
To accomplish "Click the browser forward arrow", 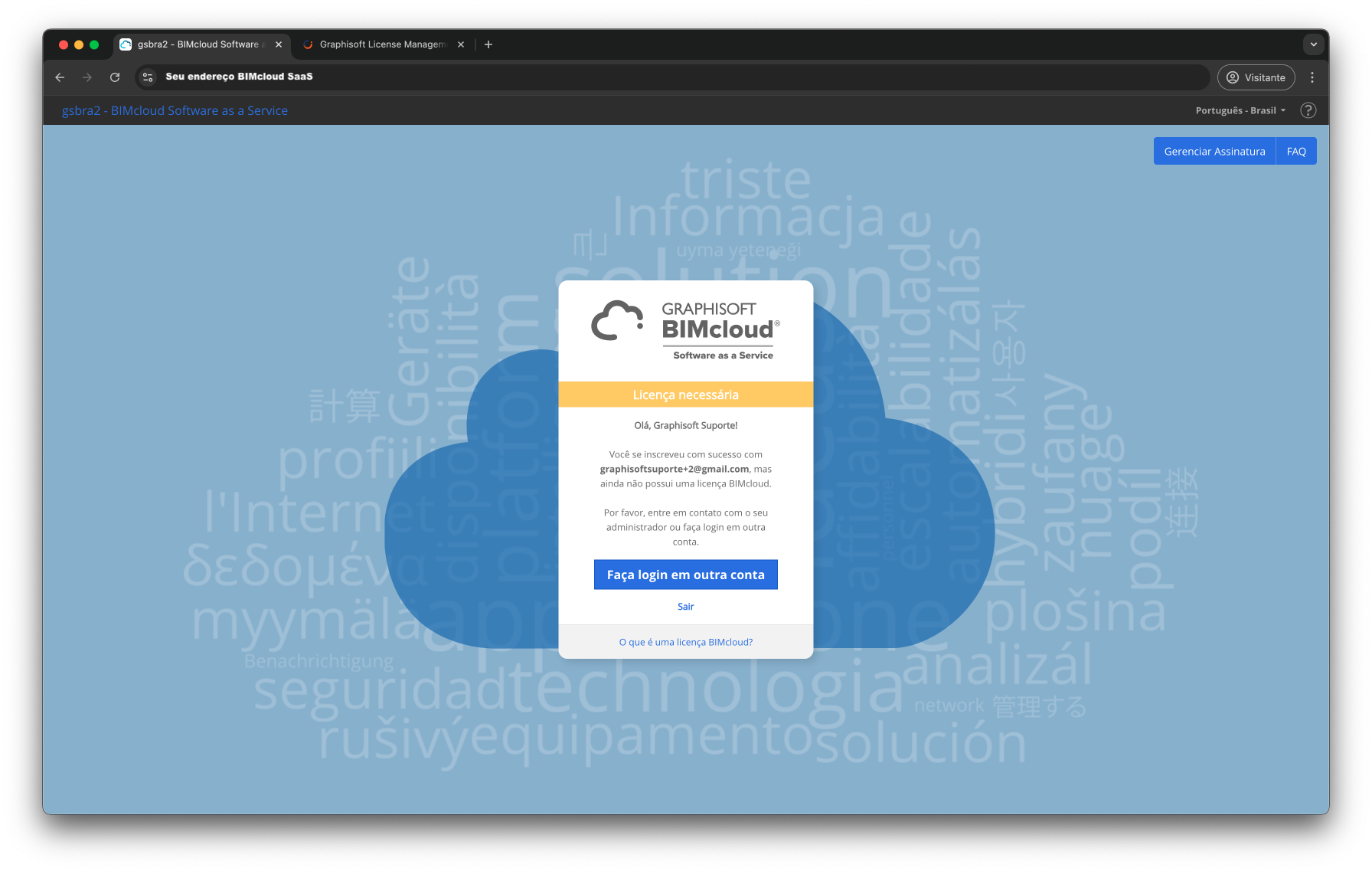I will pyautogui.click(x=87, y=77).
